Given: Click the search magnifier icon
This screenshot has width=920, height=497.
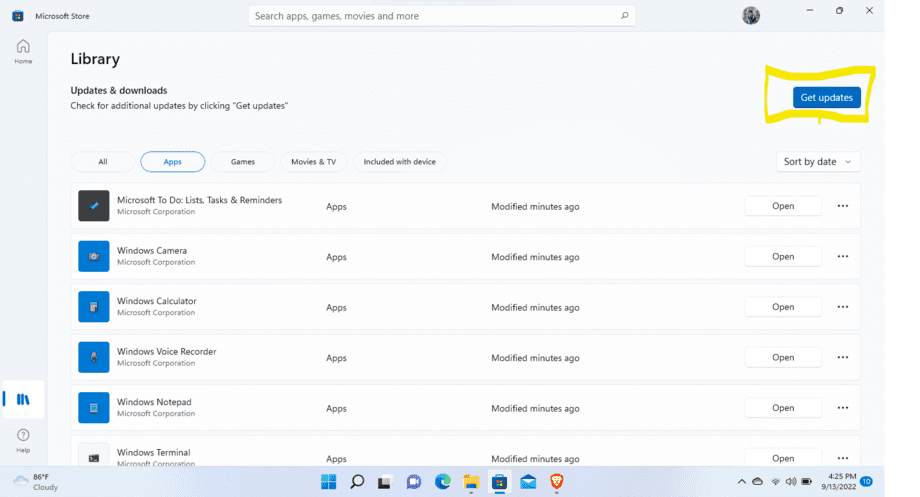Looking at the screenshot, I should (x=624, y=16).
